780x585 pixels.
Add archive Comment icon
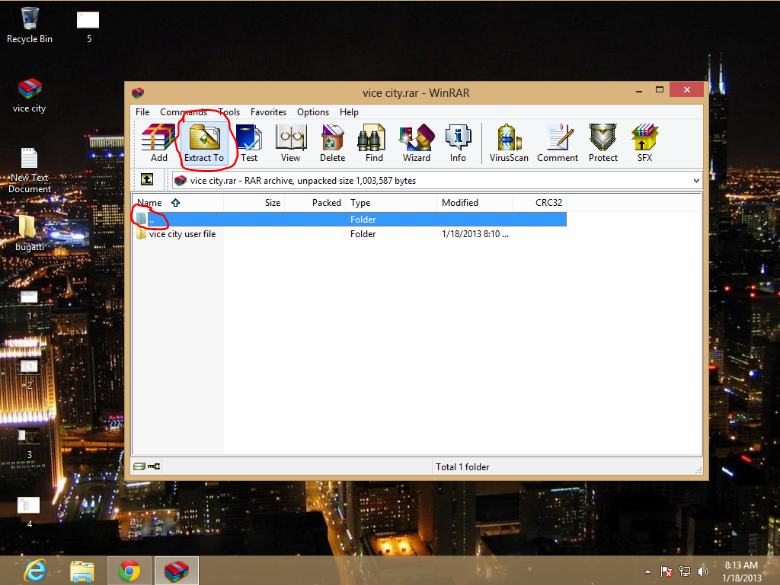558,143
